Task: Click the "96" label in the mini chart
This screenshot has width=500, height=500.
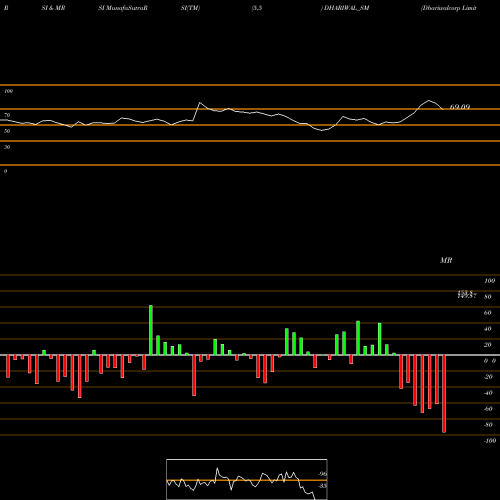Action: click(x=322, y=474)
